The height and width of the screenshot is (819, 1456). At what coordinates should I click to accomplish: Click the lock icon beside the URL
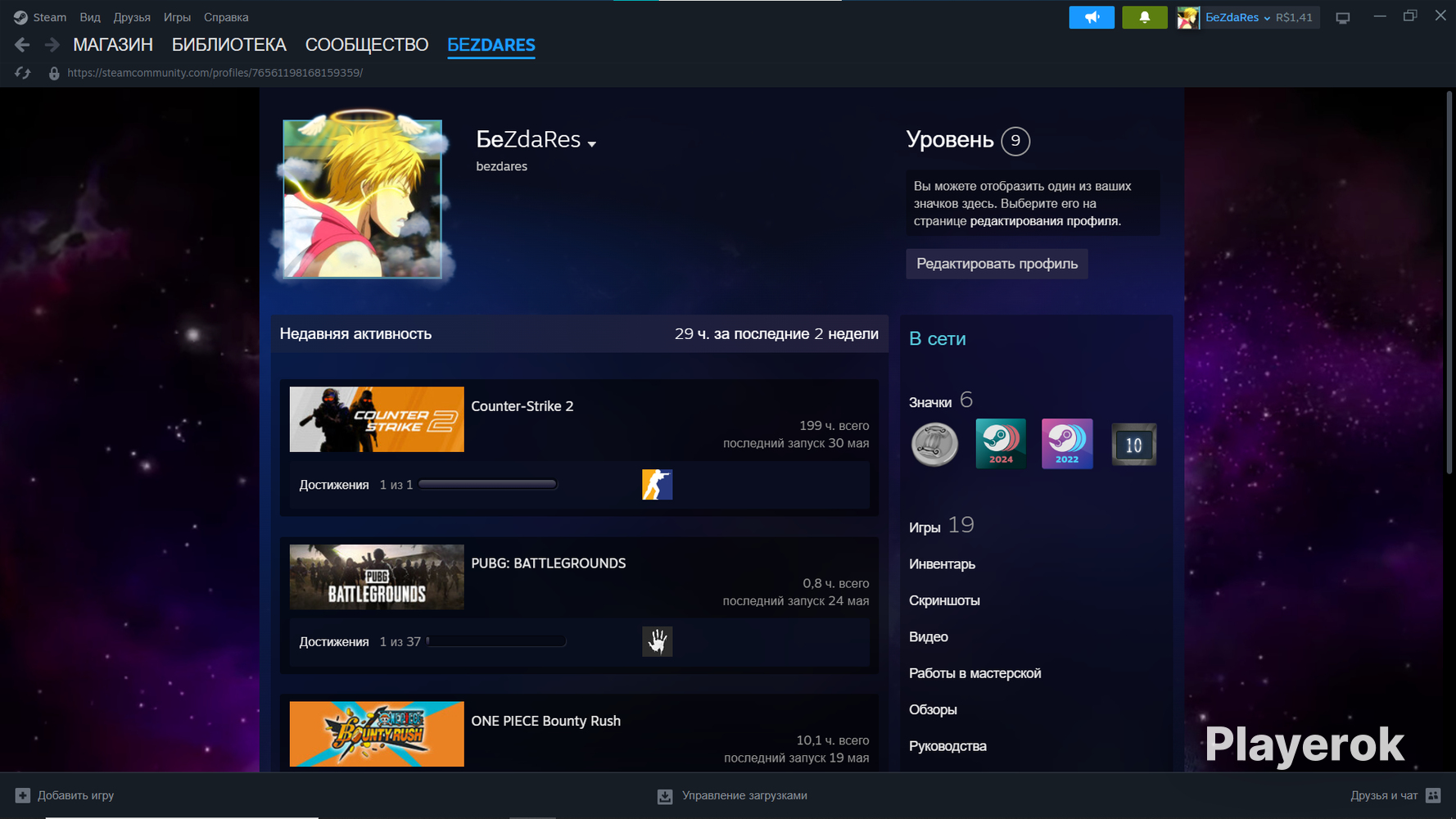click(x=54, y=73)
